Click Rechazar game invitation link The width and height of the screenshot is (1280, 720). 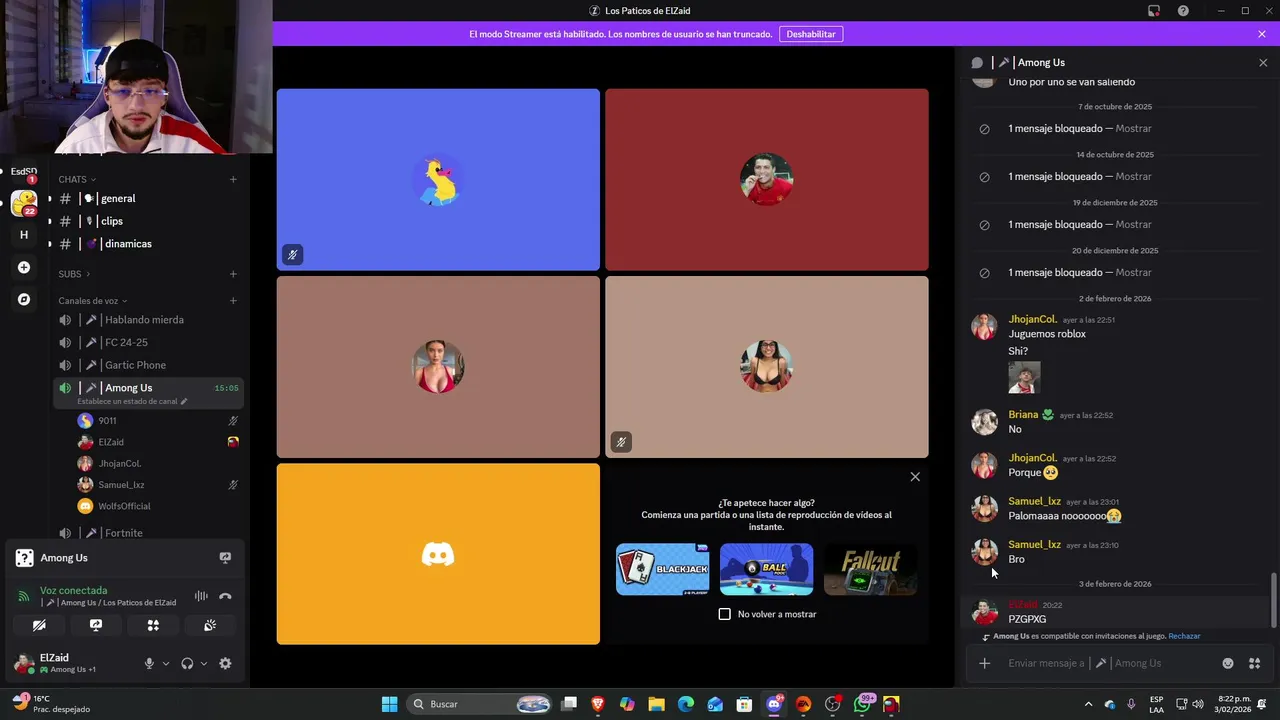(x=1184, y=636)
